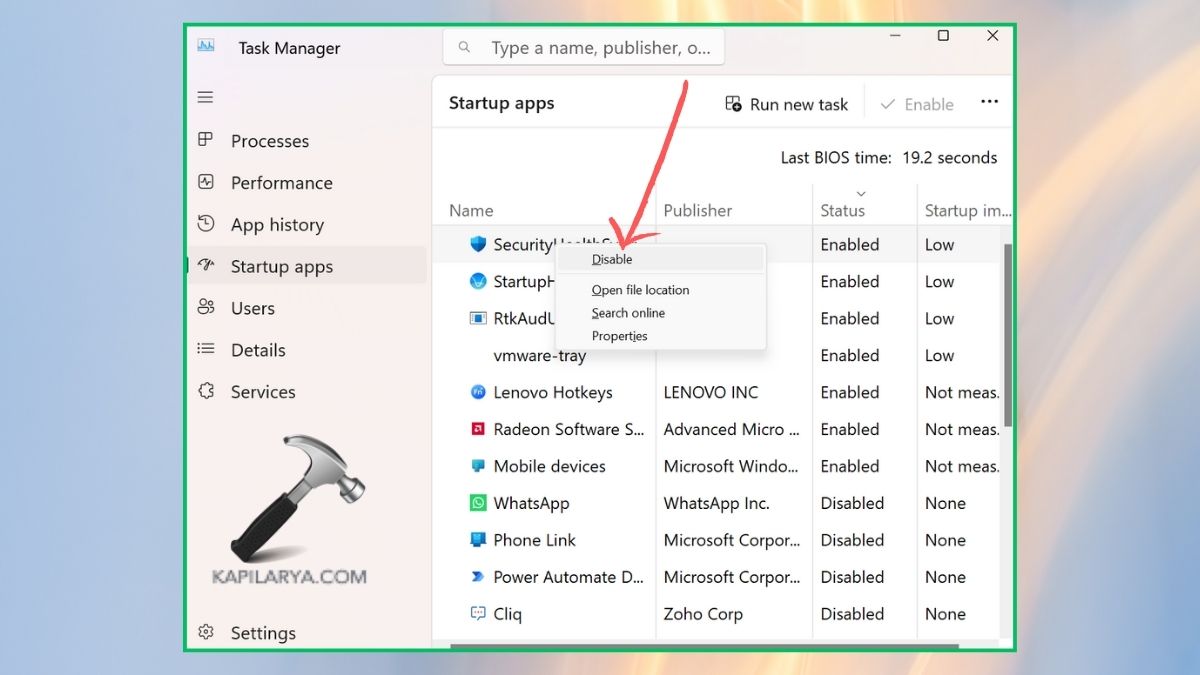Click the Last BIOS time text
Image resolution: width=1200 pixels, height=675 pixels.
[889, 157]
